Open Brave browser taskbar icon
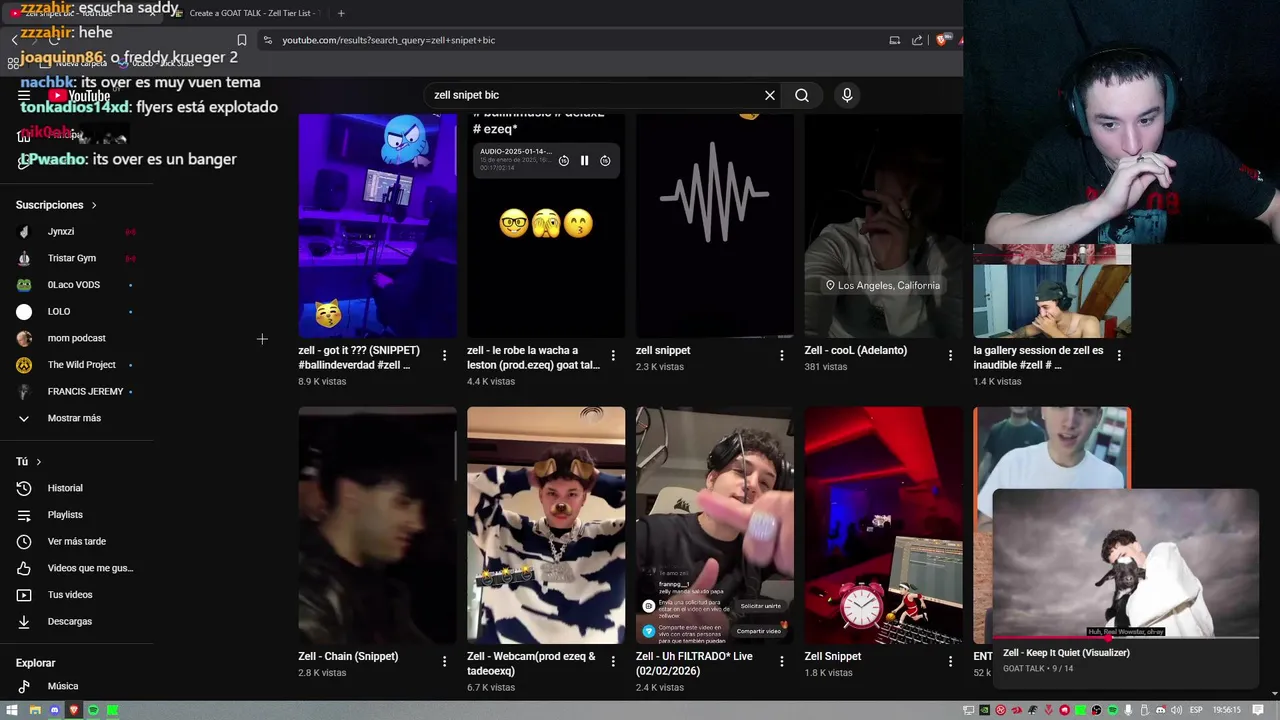 73,710
